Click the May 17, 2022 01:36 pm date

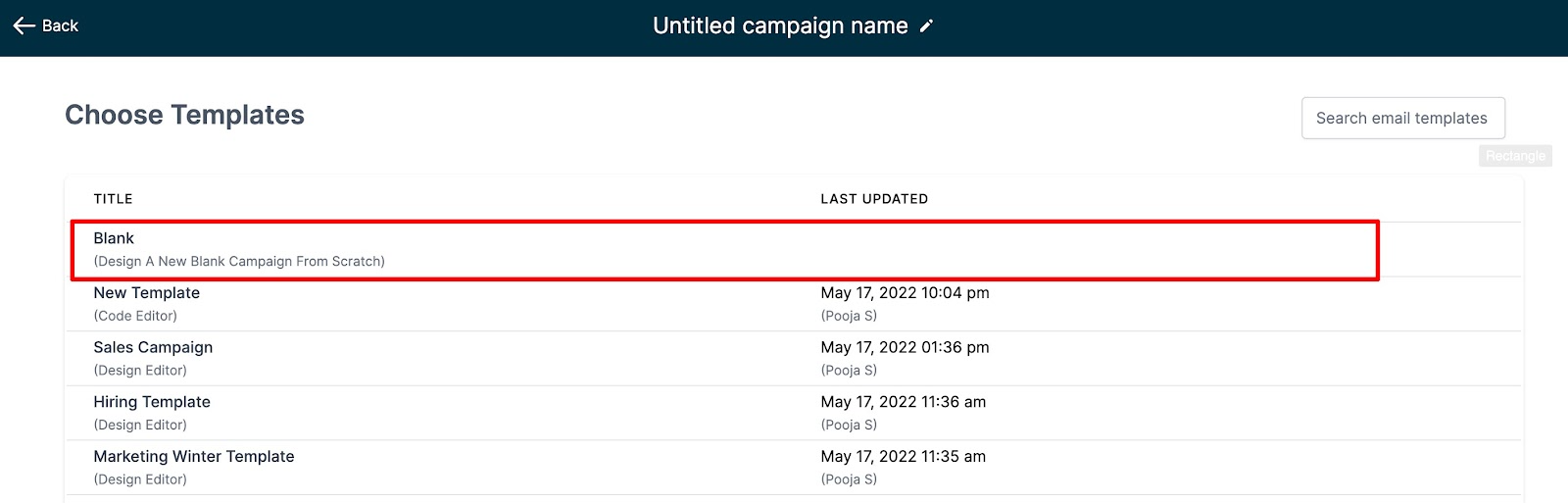(x=905, y=347)
